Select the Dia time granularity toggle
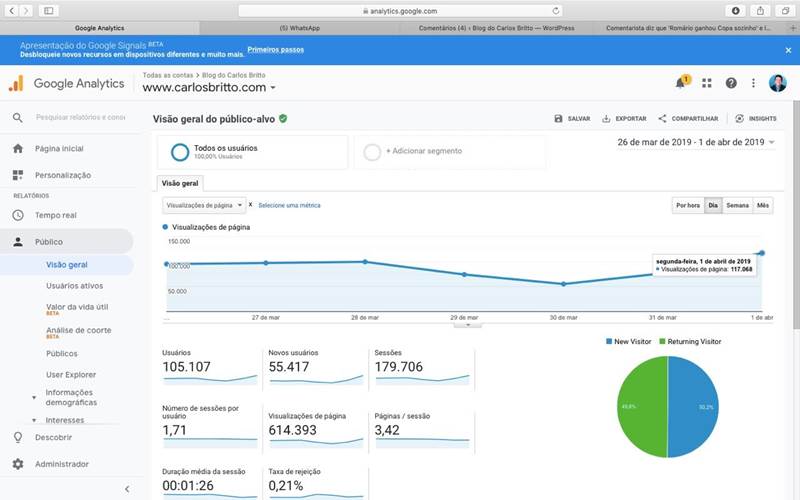 tap(713, 205)
